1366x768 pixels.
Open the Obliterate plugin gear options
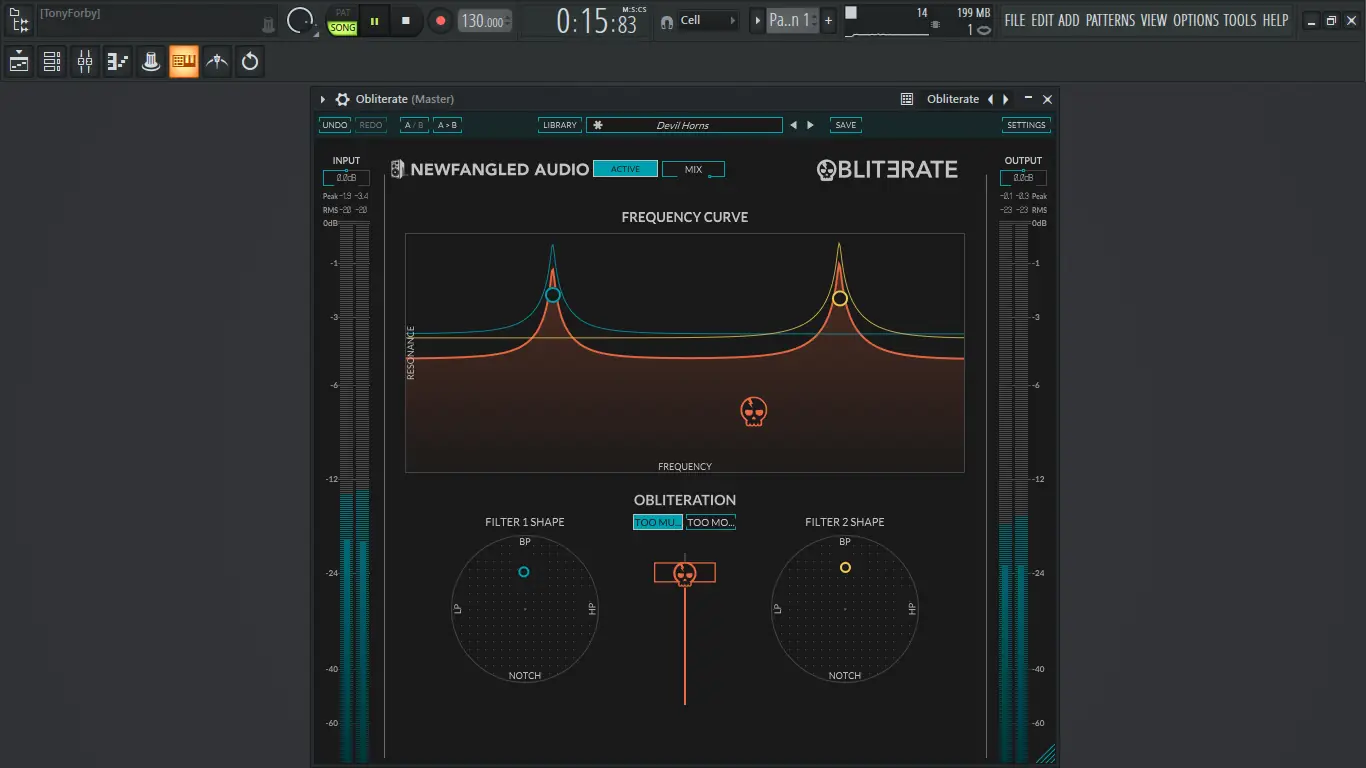click(342, 99)
